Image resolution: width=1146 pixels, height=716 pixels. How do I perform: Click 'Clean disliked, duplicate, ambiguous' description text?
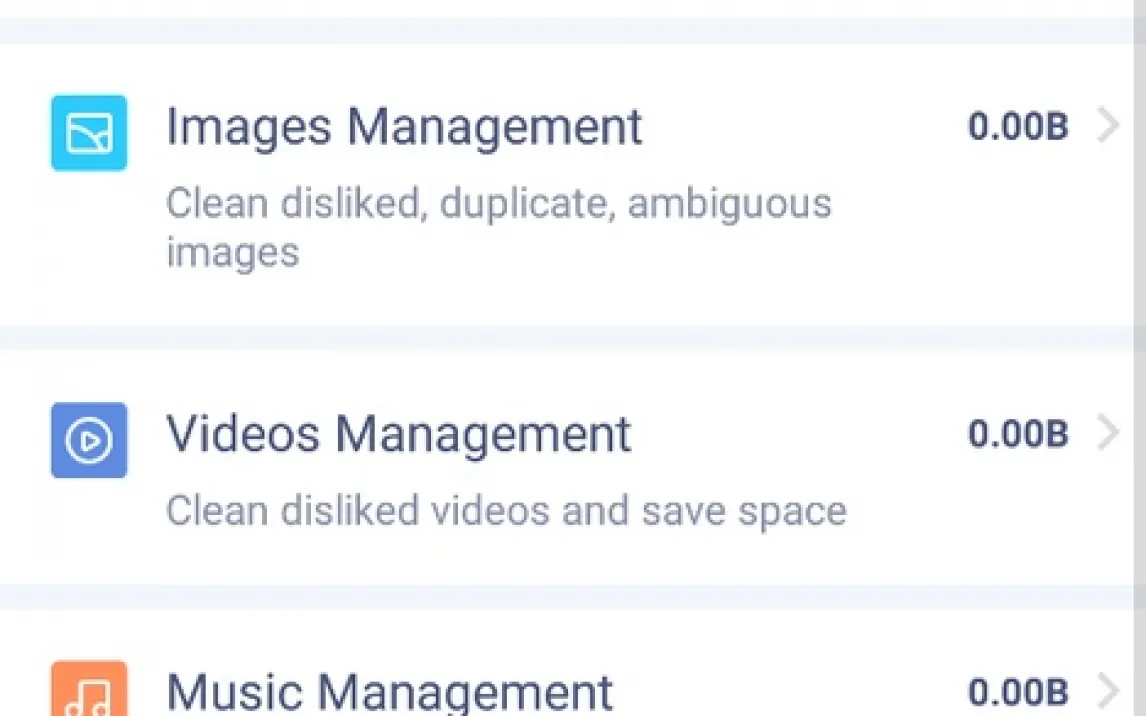[498, 203]
